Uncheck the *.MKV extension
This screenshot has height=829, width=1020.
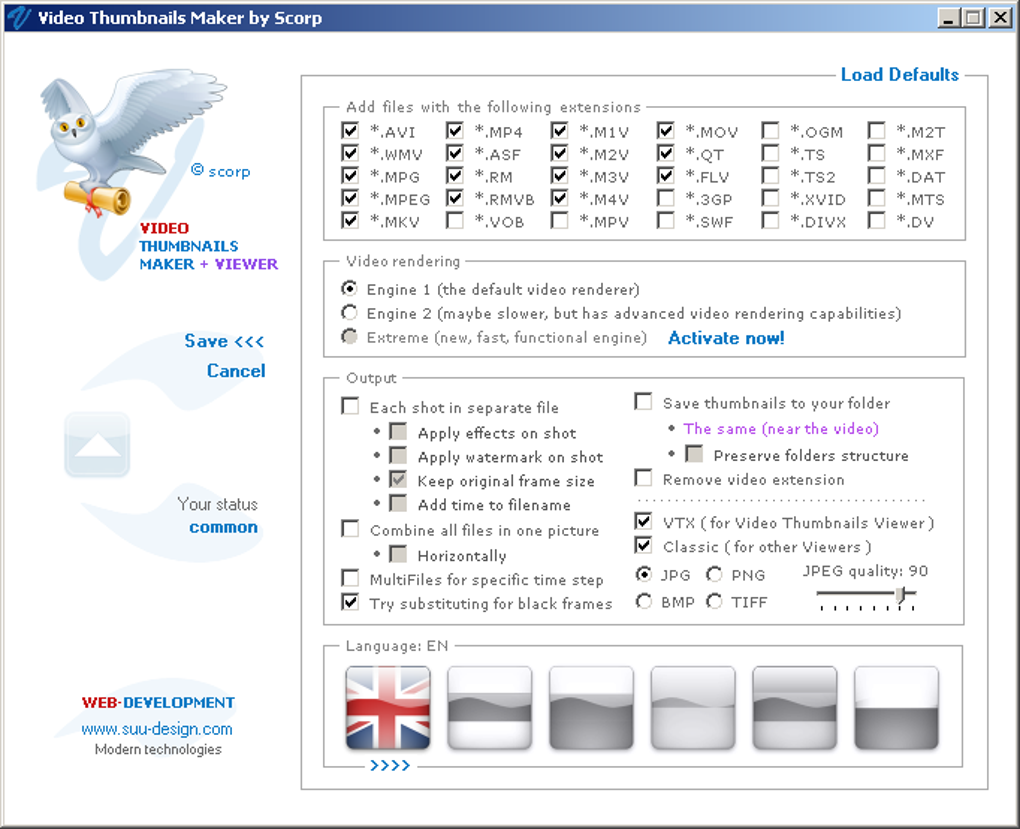pos(350,221)
